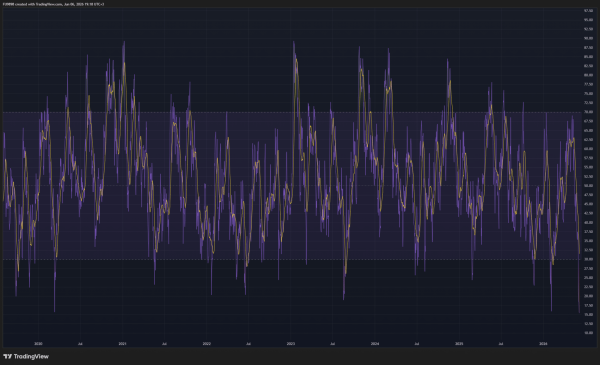This screenshot has width=600, height=365.
Task: Select the 2020 label on time axis
Action: [x=38, y=344]
